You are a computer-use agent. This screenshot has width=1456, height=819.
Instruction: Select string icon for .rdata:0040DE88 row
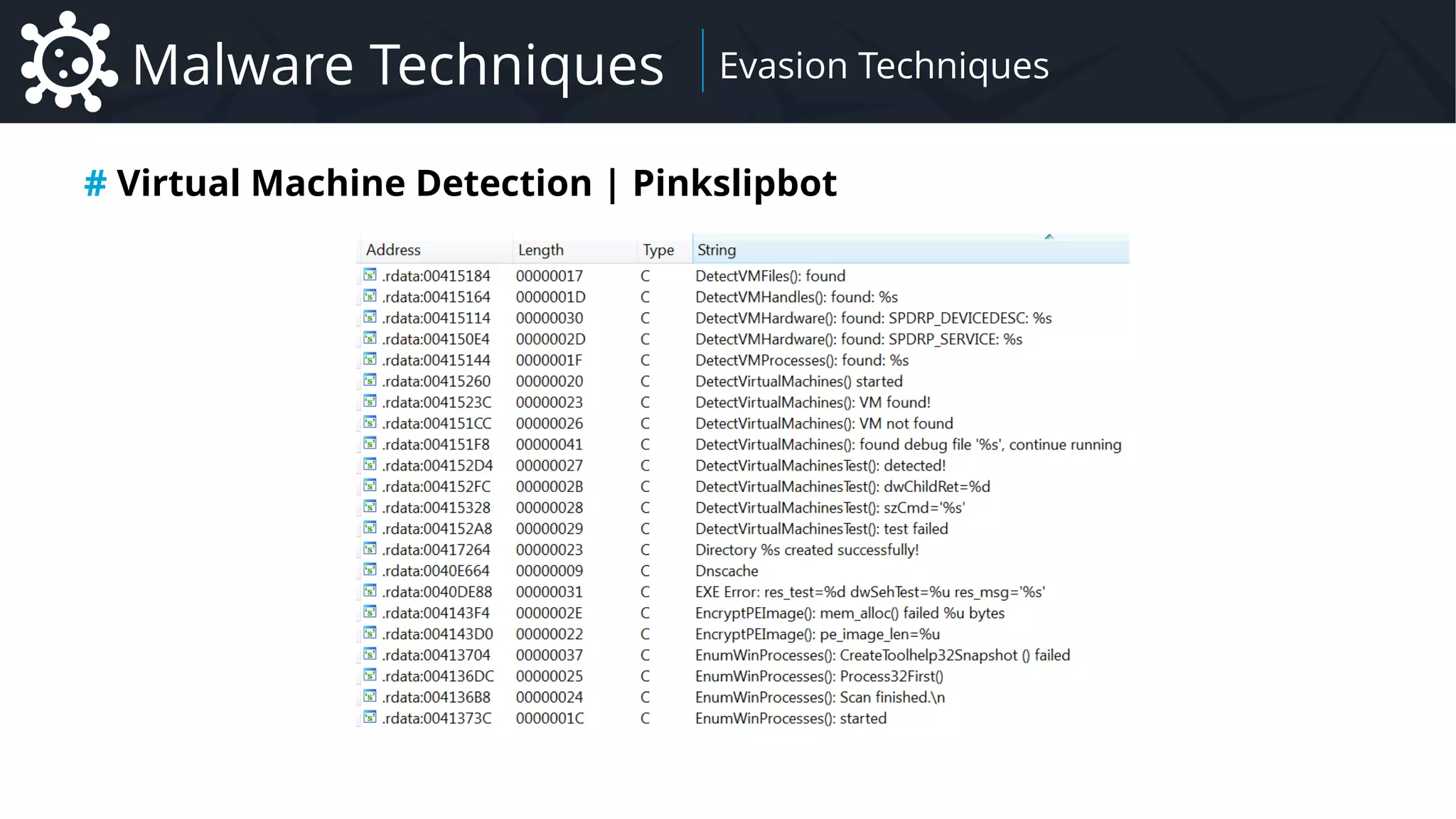pos(370,591)
